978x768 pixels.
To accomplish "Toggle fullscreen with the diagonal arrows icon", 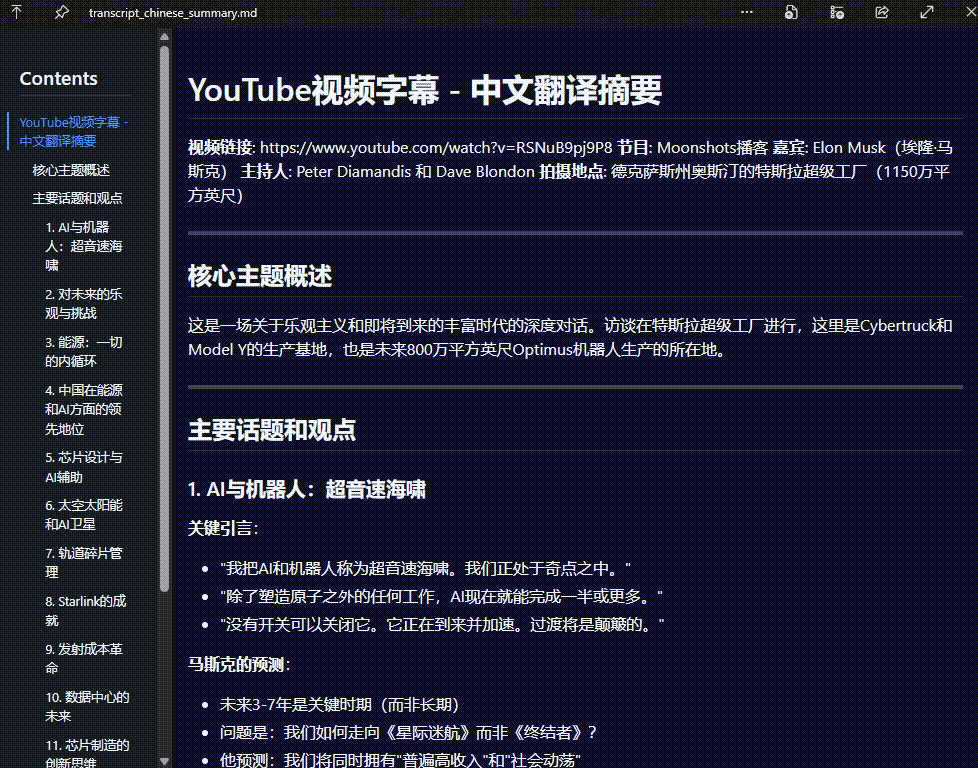I will 926,12.
